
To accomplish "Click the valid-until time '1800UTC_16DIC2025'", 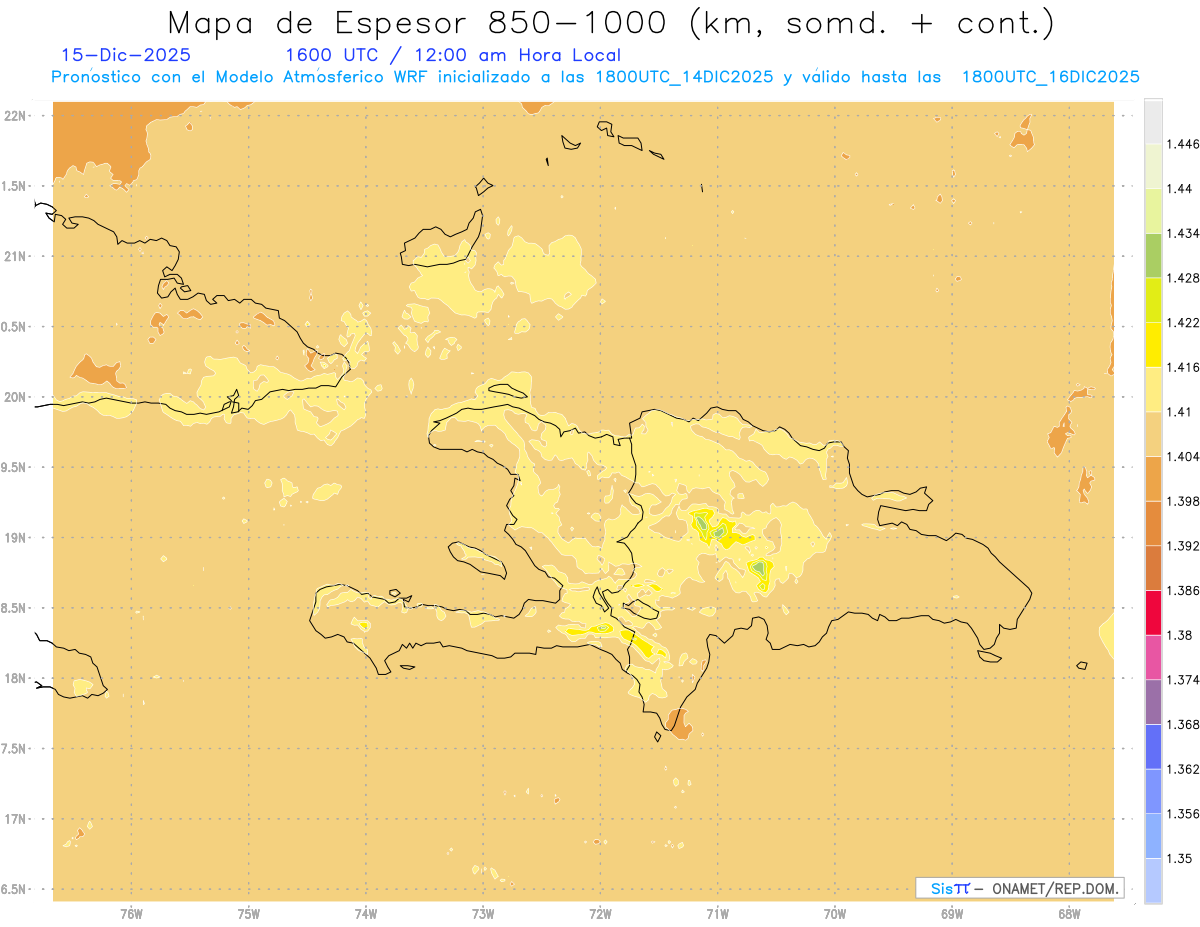I will [1051, 77].
